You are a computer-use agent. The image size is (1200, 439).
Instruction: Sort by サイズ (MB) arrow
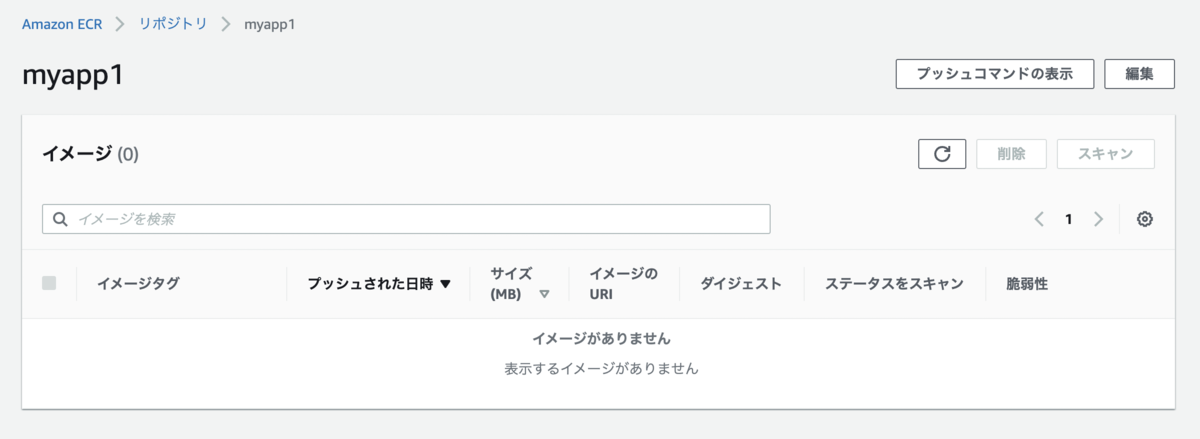[545, 295]
